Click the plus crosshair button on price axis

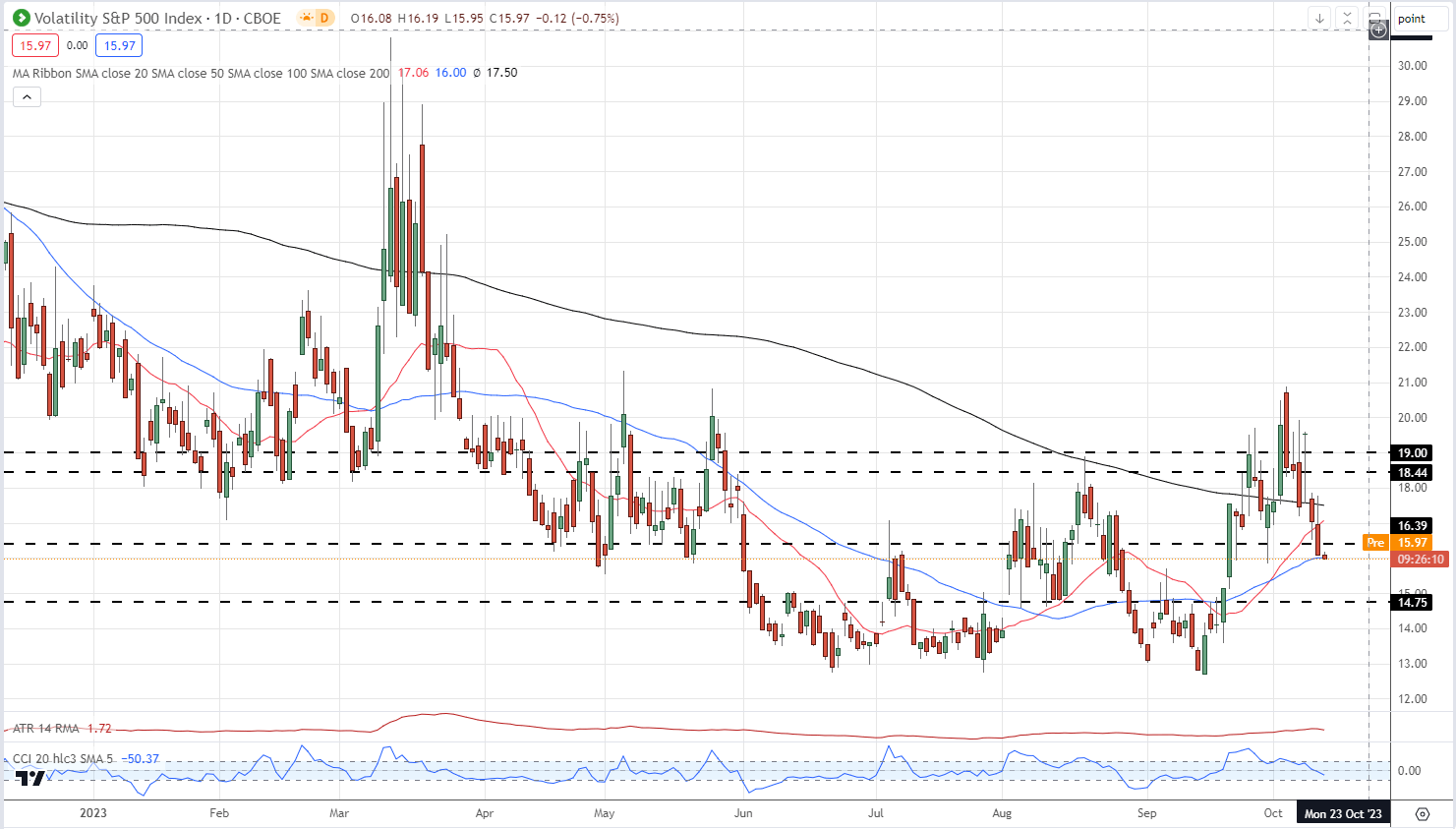1378,30
